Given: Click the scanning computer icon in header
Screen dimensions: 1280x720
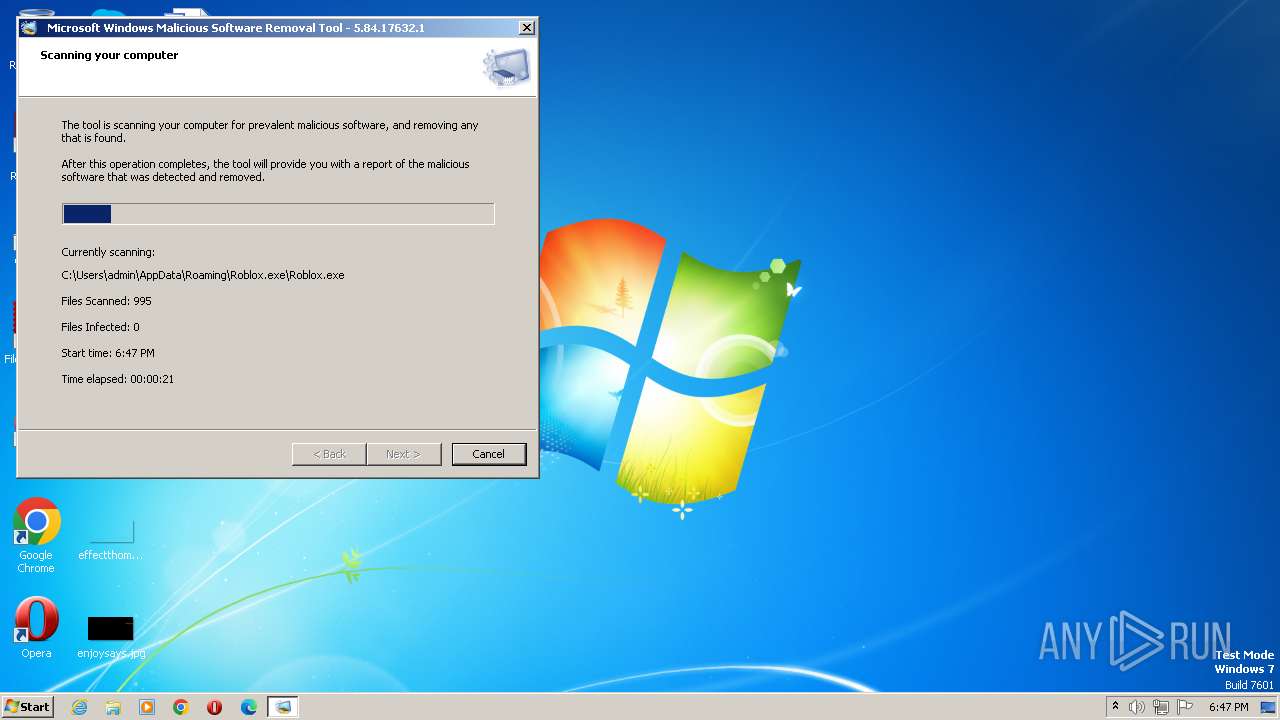Looking at the screenshot, I should (x=506, y=67).
